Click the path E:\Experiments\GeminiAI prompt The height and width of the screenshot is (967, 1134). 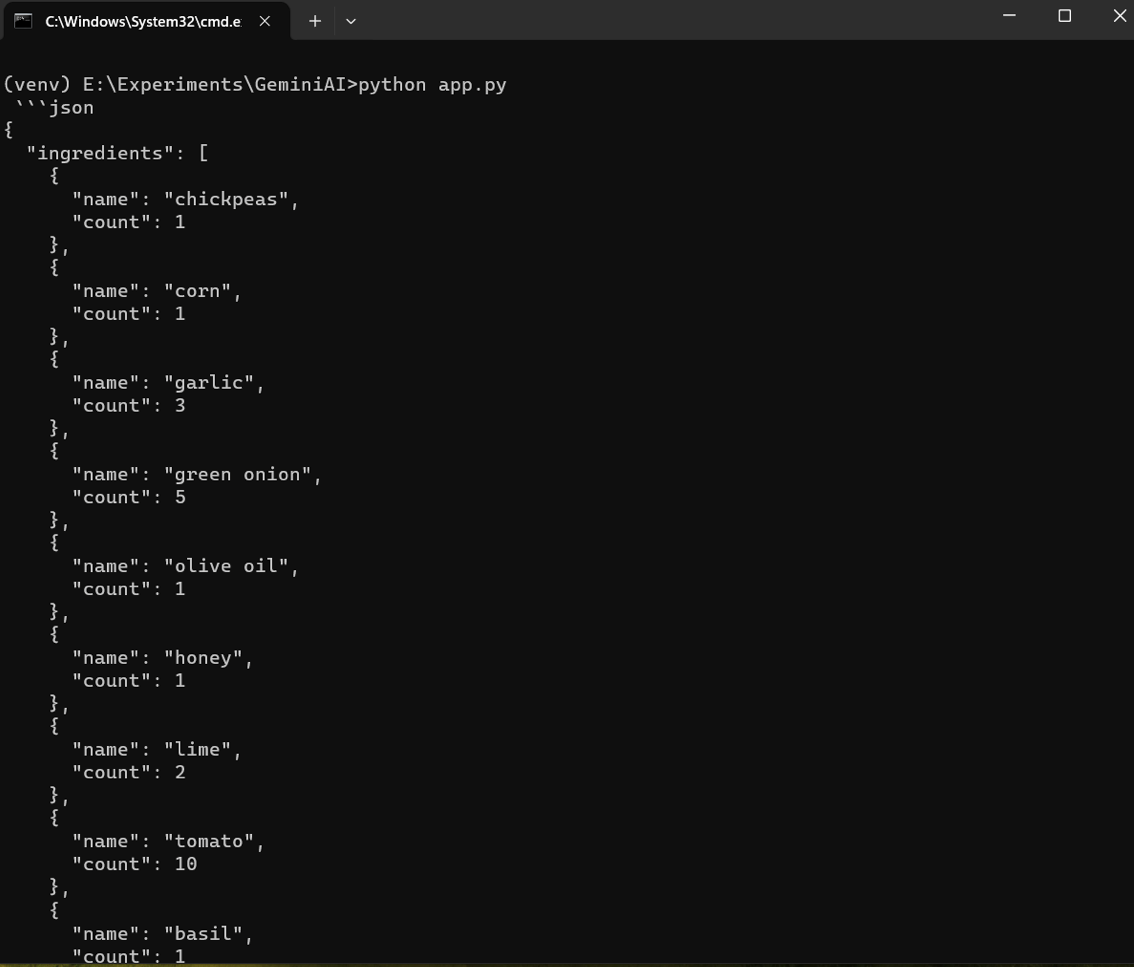pyautogui.click(x=220, y=85)
